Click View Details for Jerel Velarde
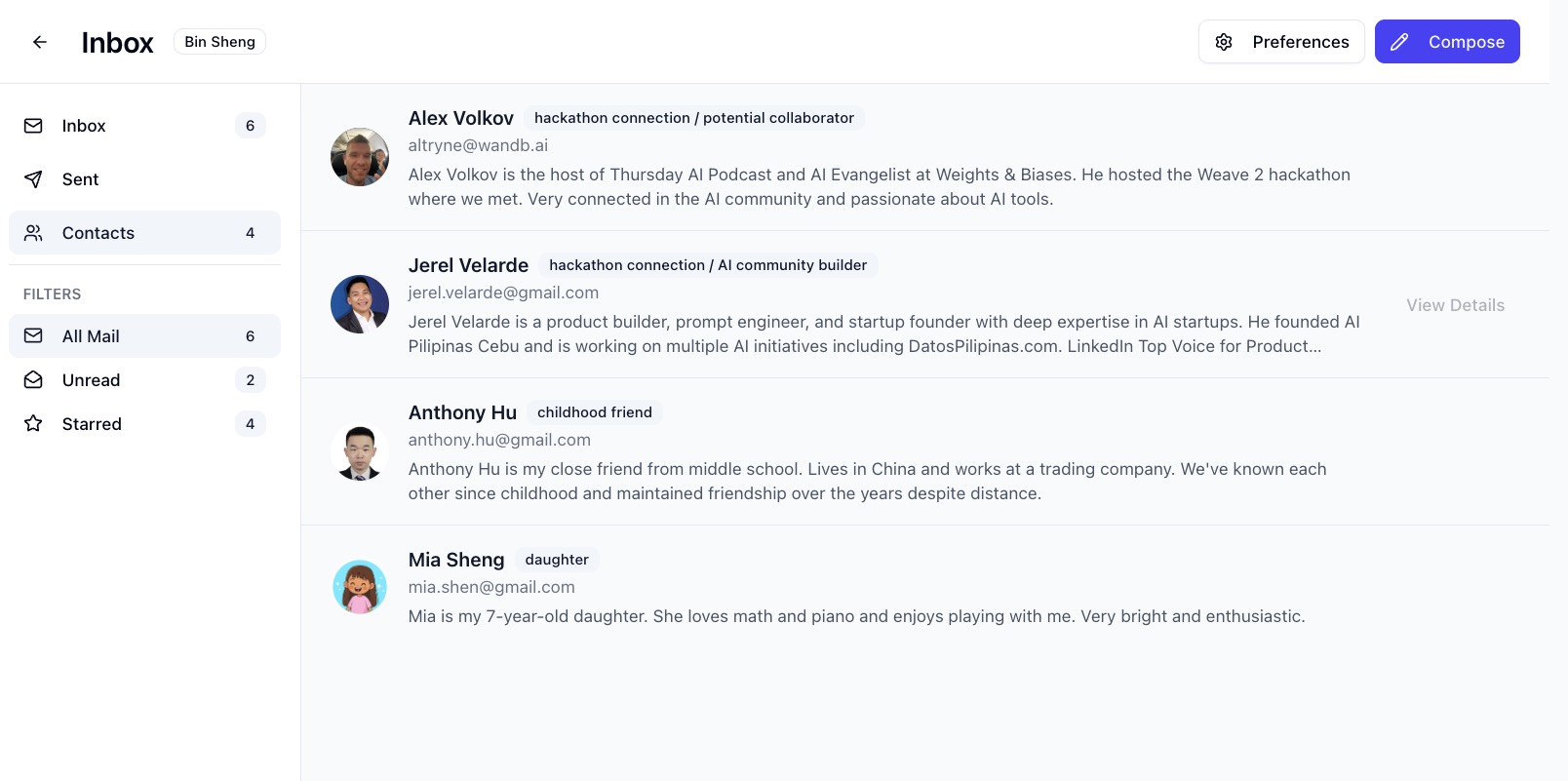 [x=1455, y=305]
